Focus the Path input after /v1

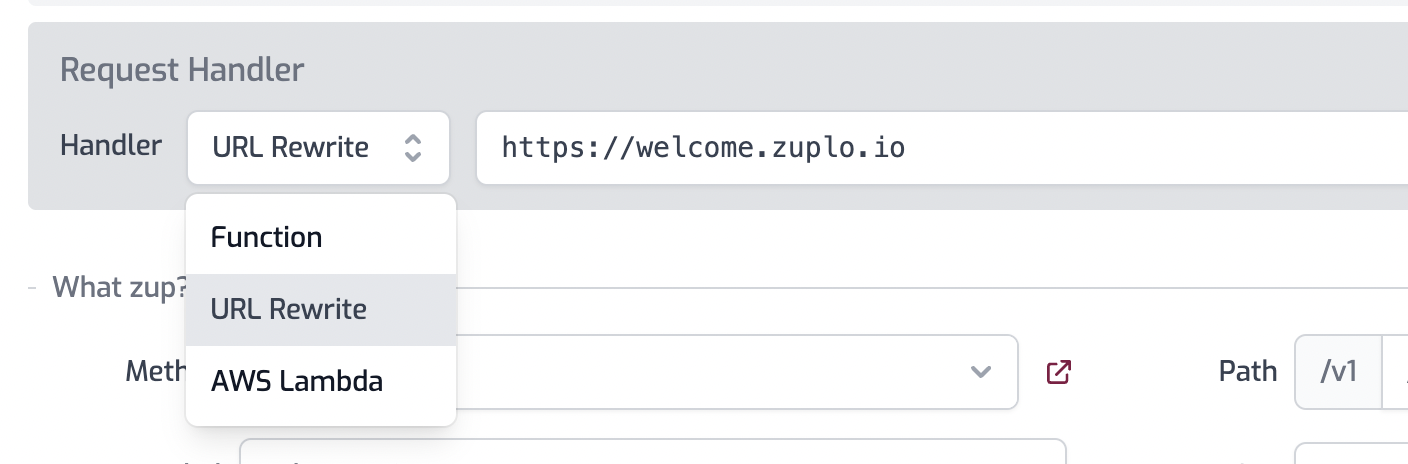[x=1396, y=372]
